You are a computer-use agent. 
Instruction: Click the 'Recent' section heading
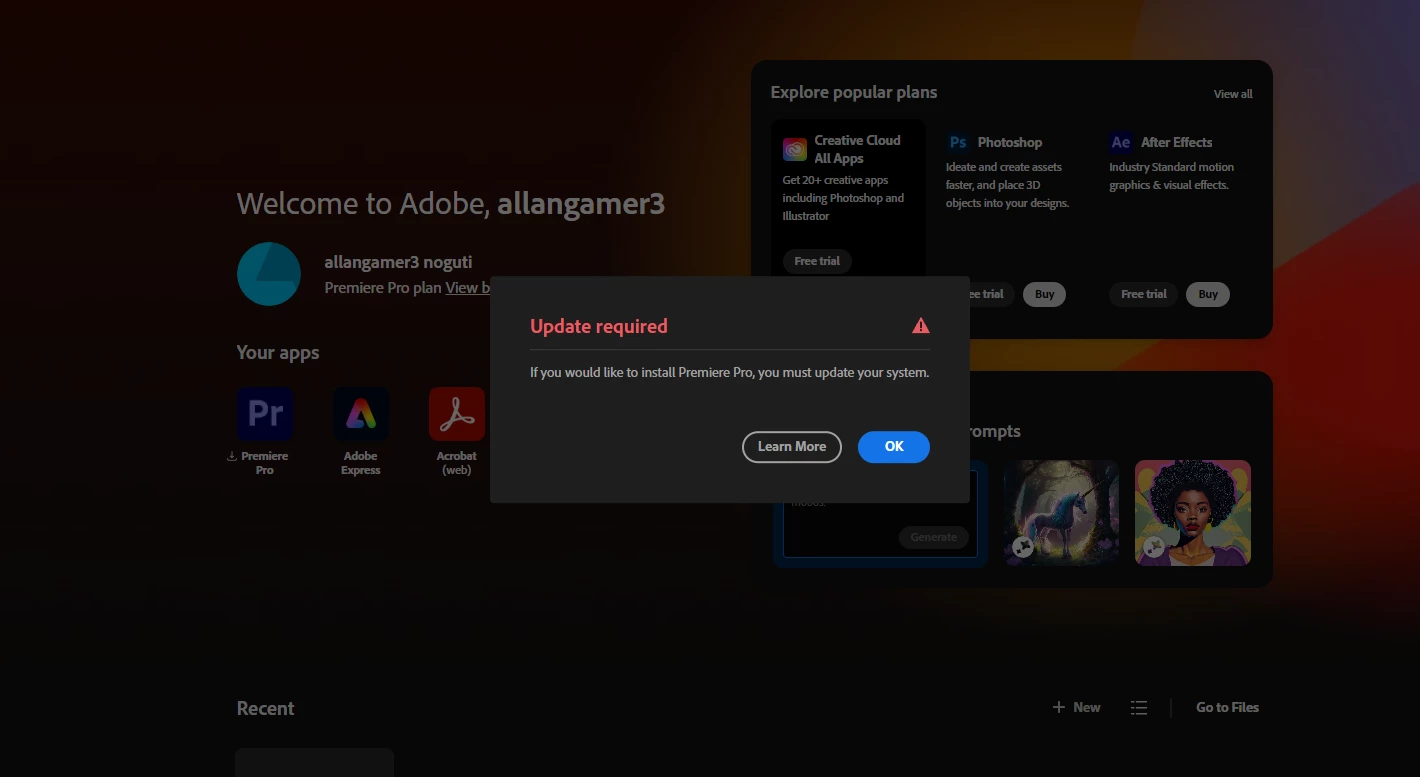(x=265, y=708)
